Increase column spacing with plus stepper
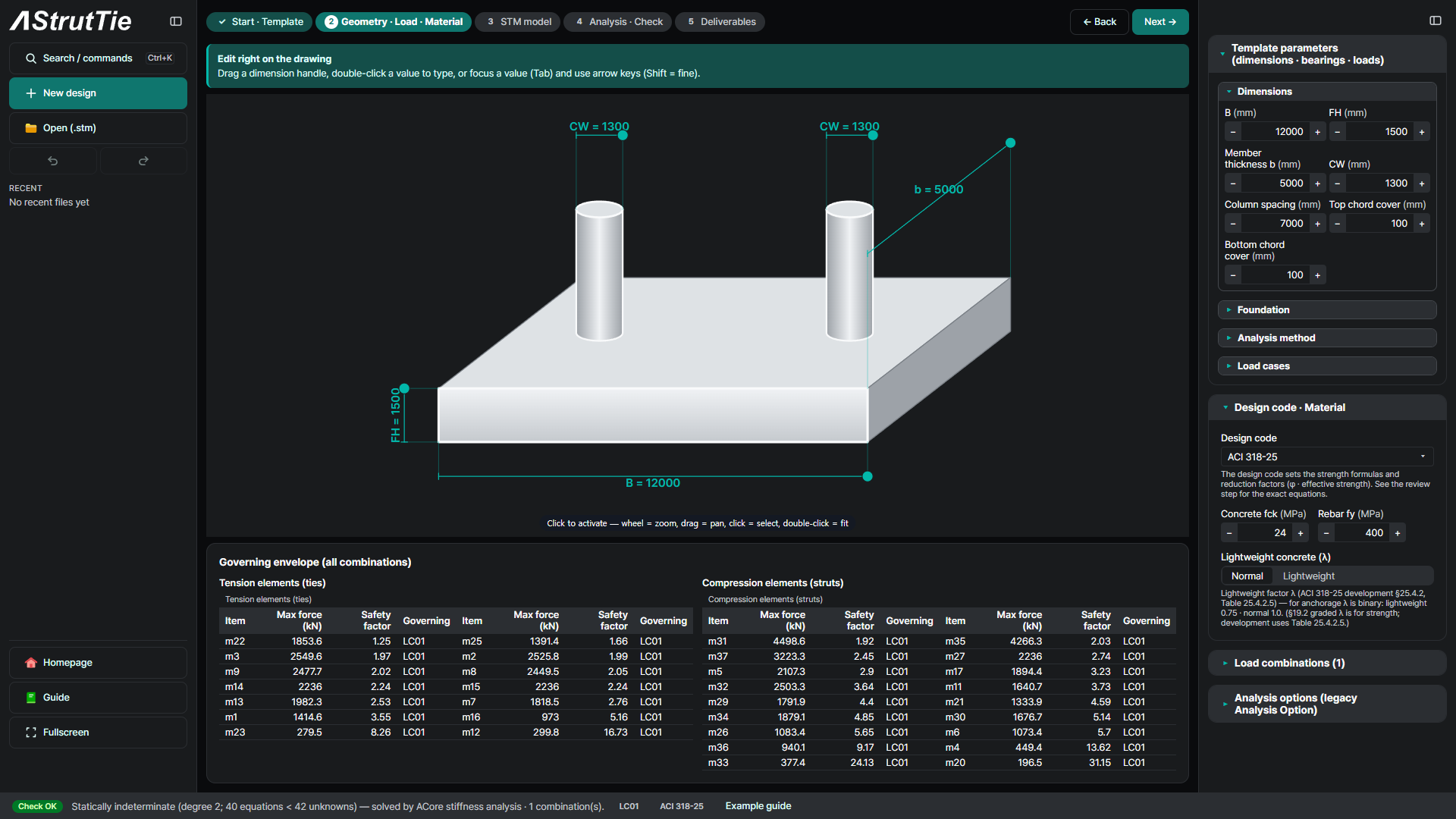The image size is (1456, 819). coord(1318,224)
